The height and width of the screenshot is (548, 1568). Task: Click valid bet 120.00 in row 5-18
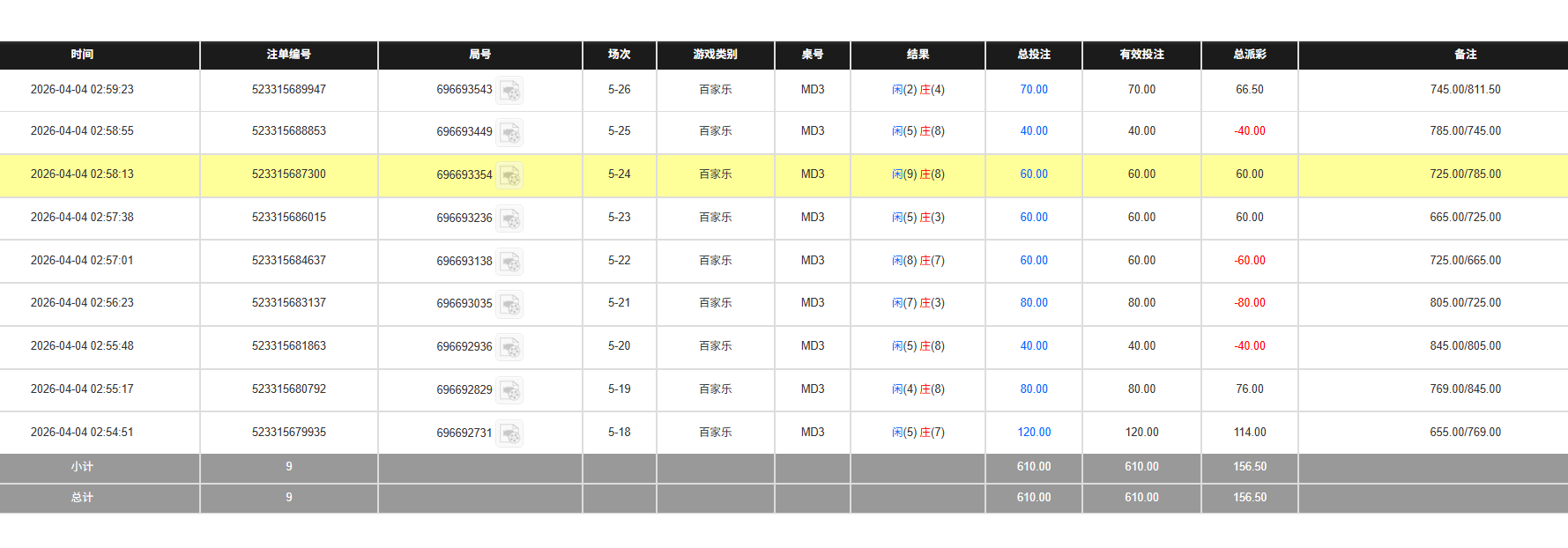pyautogui.click(x=1142, y=433)
